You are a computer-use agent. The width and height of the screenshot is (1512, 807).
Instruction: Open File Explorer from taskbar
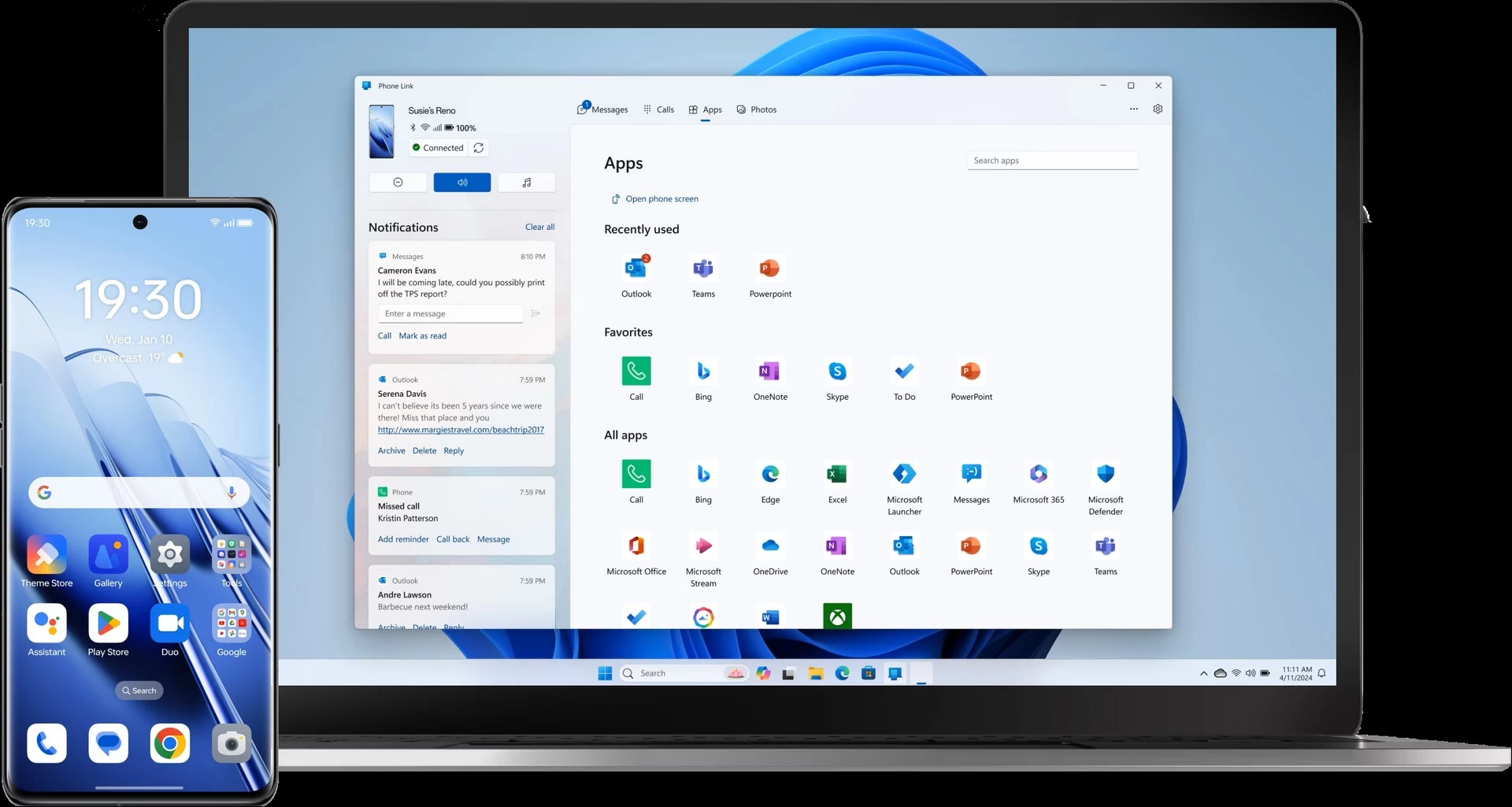pos(815,673)
